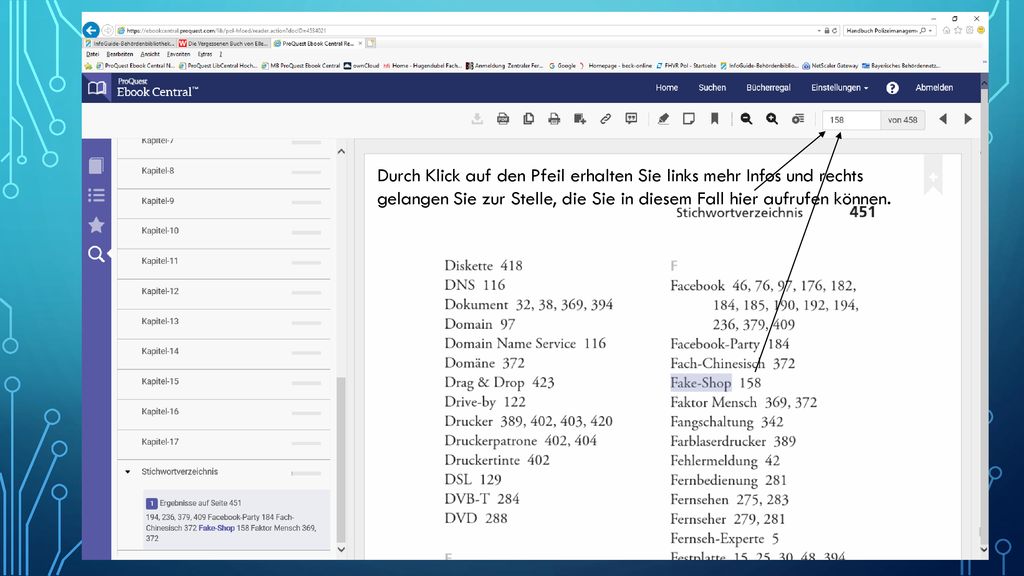Open the view settings icon next to zoom

(798, 119)
